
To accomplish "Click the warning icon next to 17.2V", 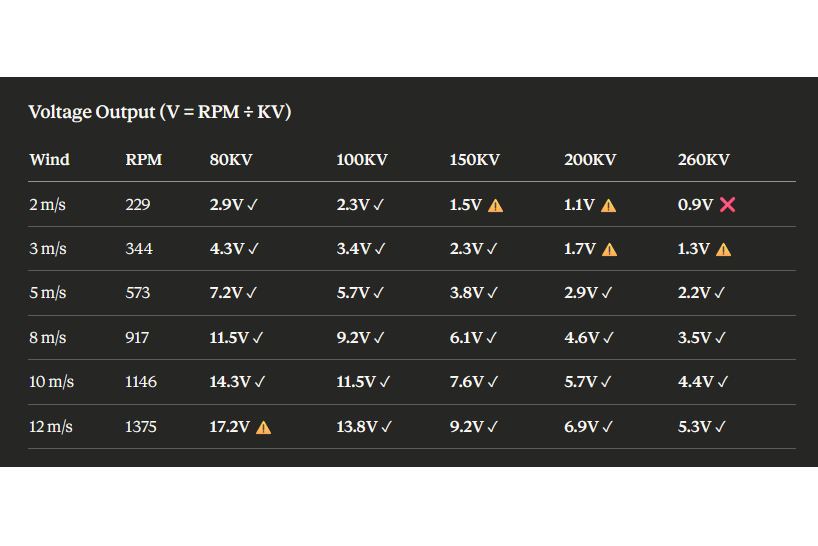I will (x=263, y=427).
